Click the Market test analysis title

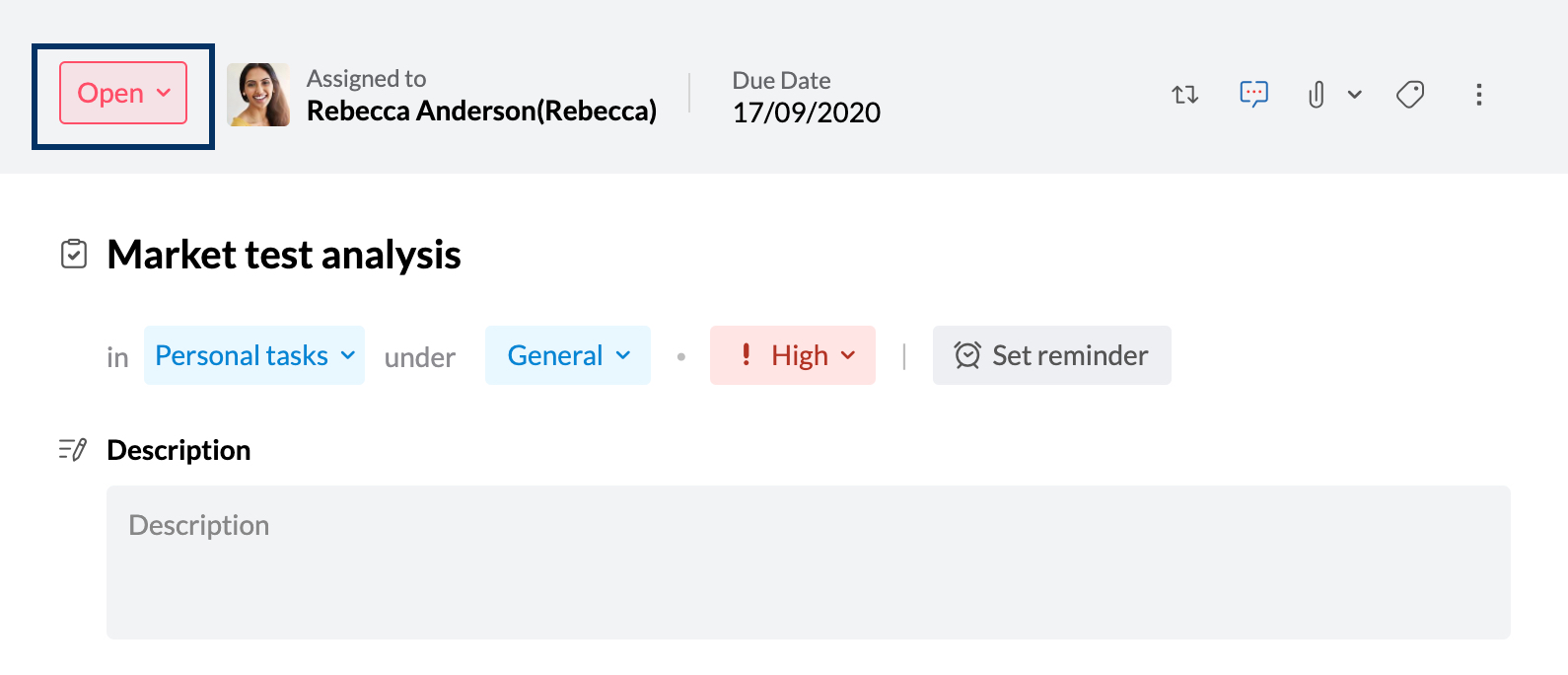coord(284,255)
